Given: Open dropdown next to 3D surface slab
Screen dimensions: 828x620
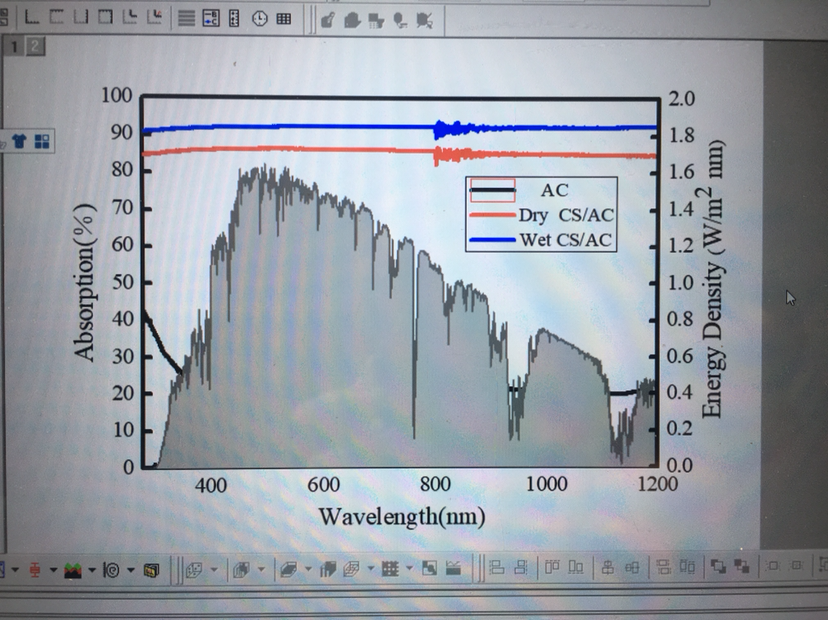Looking at the screenshot, I should click(308, 569).
